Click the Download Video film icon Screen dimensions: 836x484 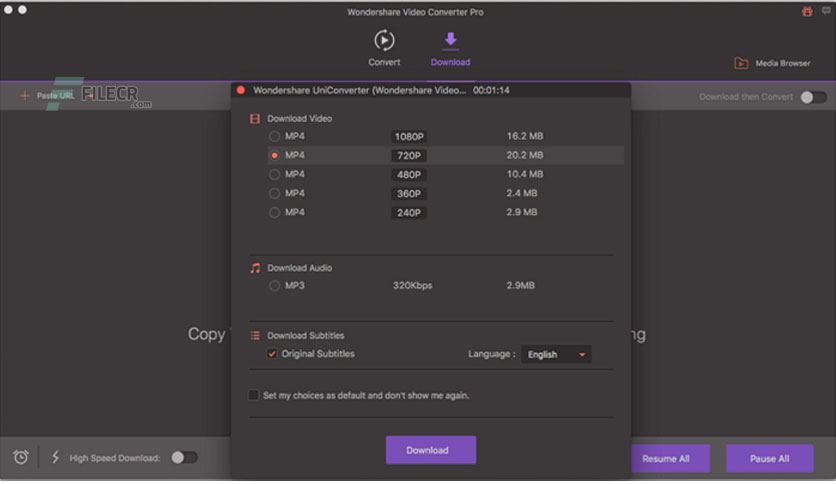(x=255, y=119)
